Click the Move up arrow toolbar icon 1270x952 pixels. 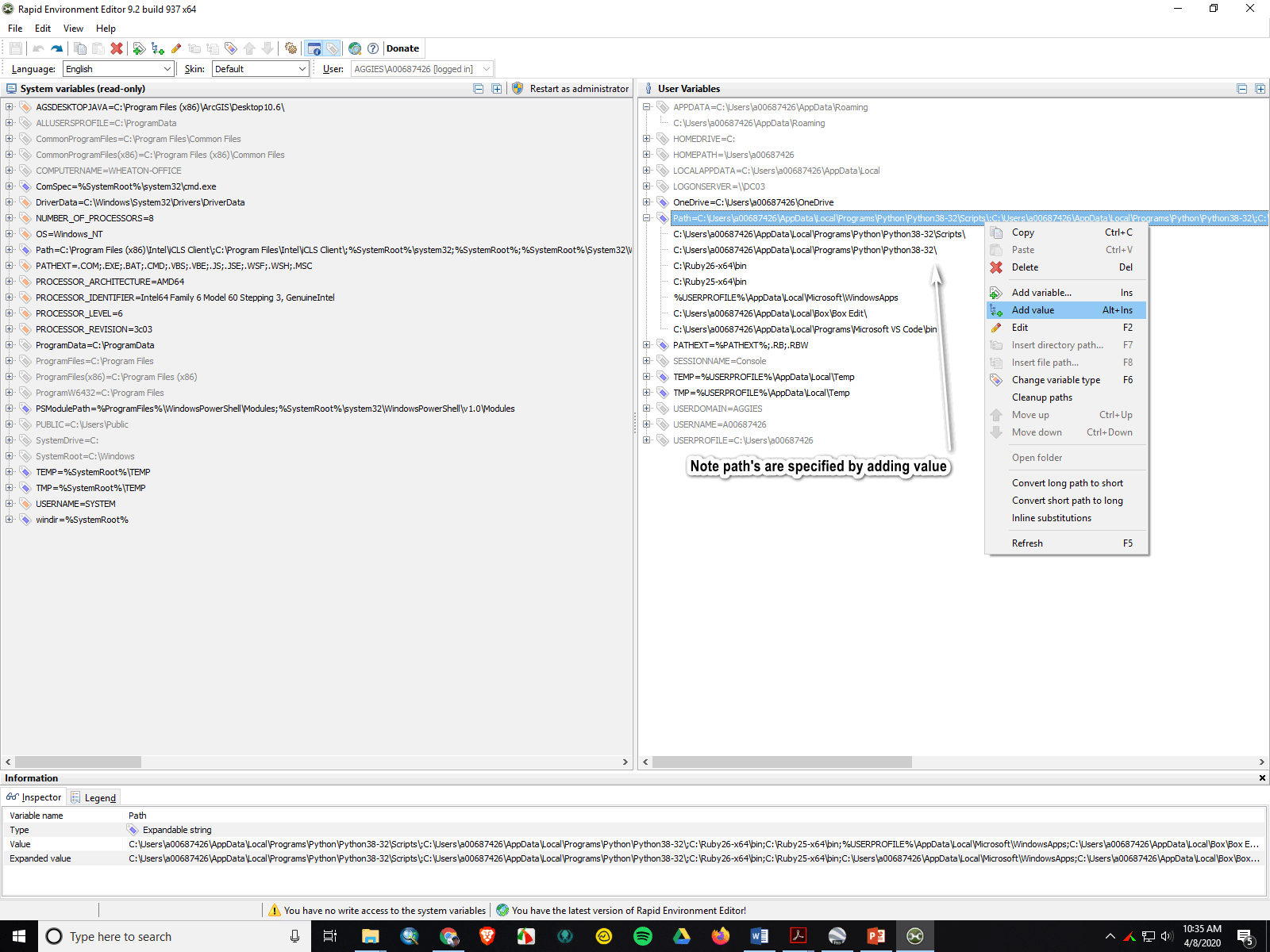(249, 48)
